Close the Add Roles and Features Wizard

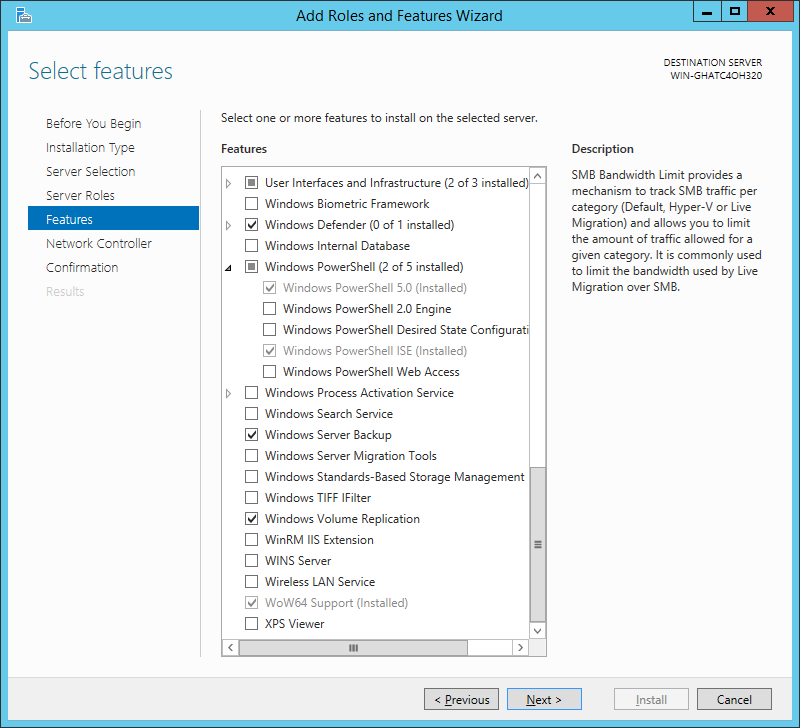tap(771, 11)
